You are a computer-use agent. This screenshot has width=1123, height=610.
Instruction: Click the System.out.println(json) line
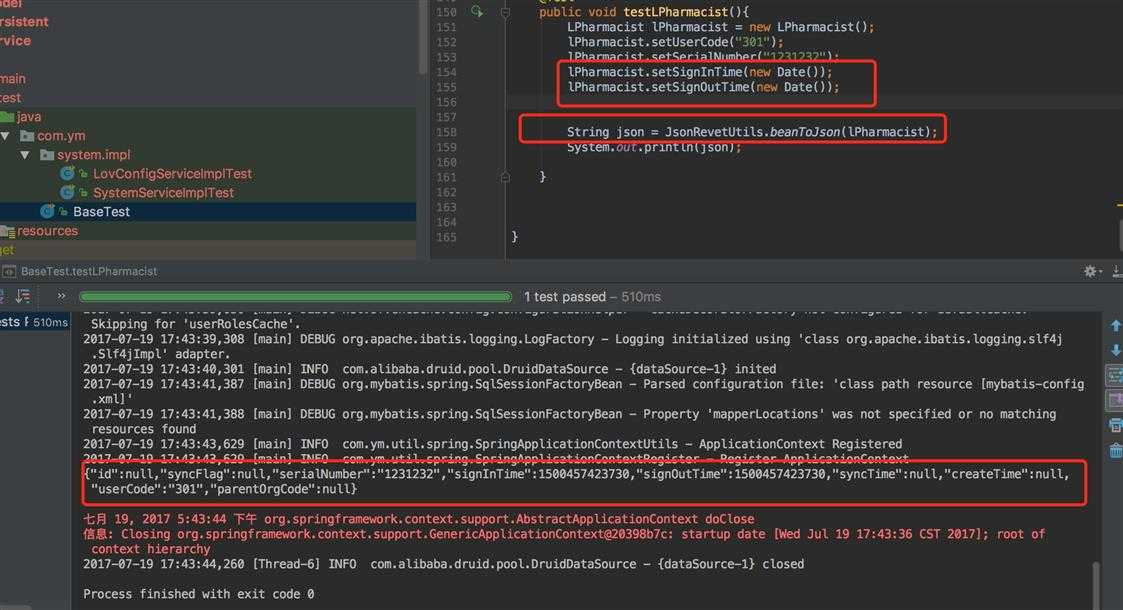[654, 148]
